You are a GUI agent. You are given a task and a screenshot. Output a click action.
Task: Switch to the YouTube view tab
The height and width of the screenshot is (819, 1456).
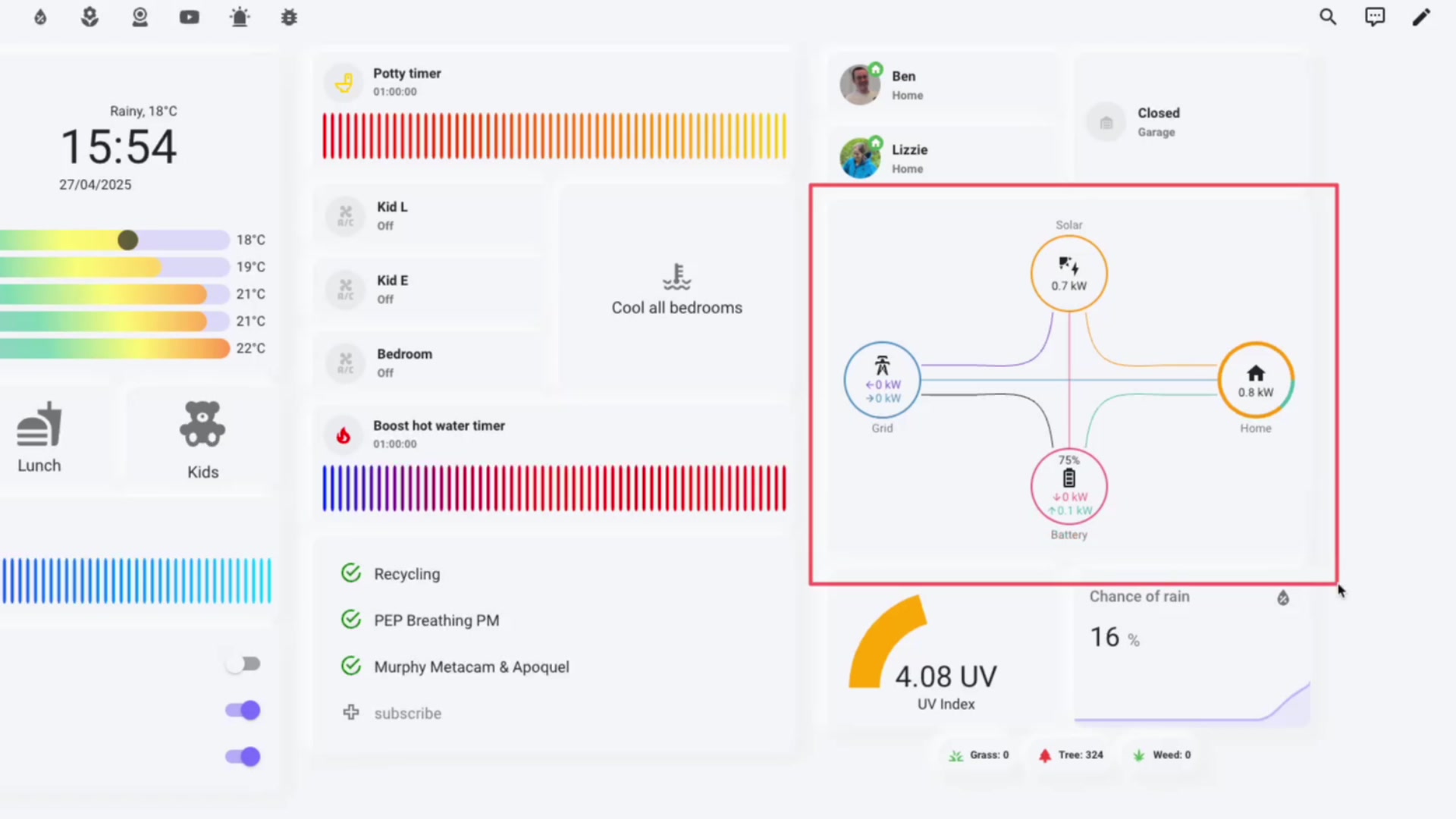point(189,17)
